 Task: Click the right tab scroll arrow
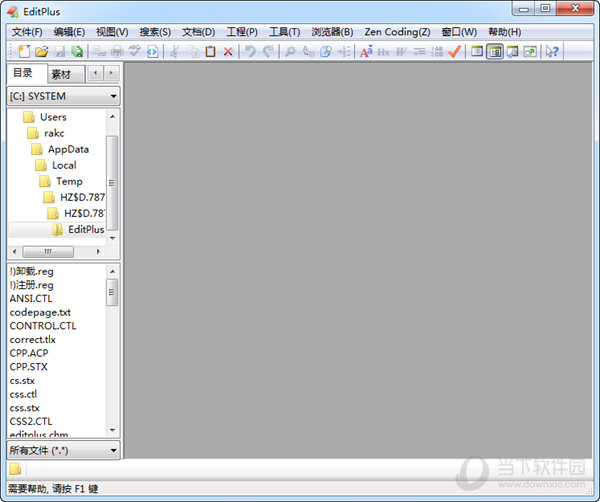pos(111,73)
